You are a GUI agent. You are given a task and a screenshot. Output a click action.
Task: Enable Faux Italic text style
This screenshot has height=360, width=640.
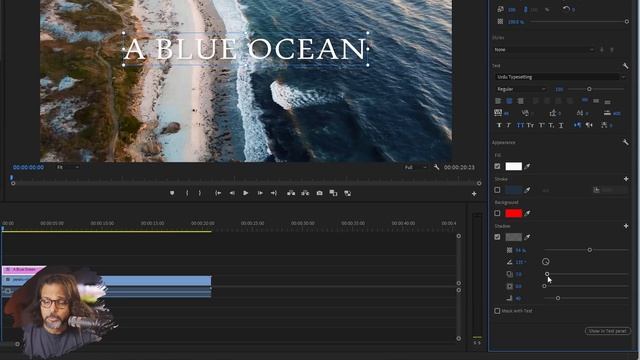(x=509, y=125)
